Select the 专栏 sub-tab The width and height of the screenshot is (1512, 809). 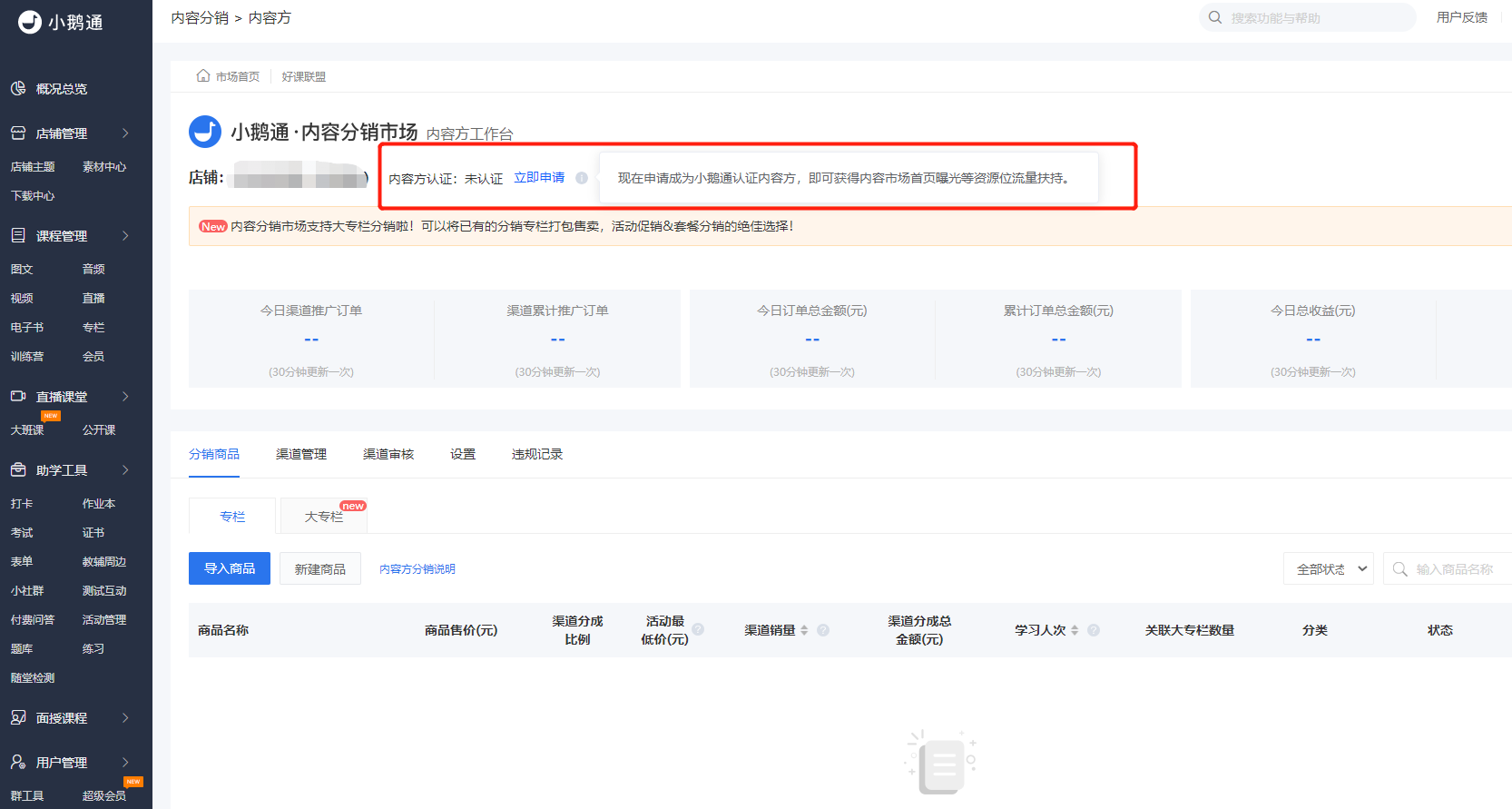point(232,516)
